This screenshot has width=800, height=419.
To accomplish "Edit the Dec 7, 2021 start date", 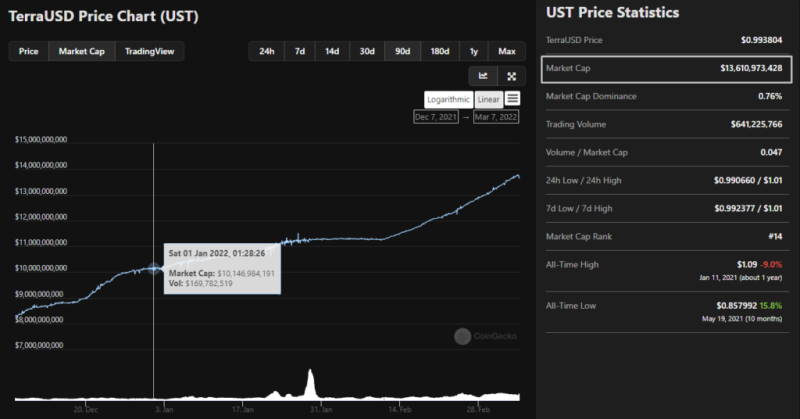I will click(437, 117).
